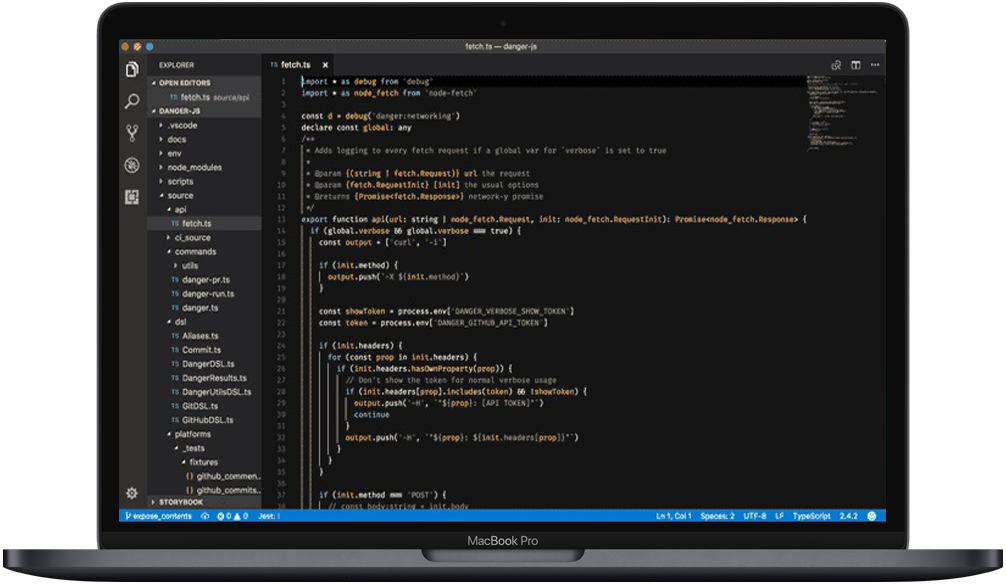Open the Manage gear settings icon

(x=131, y=493)
